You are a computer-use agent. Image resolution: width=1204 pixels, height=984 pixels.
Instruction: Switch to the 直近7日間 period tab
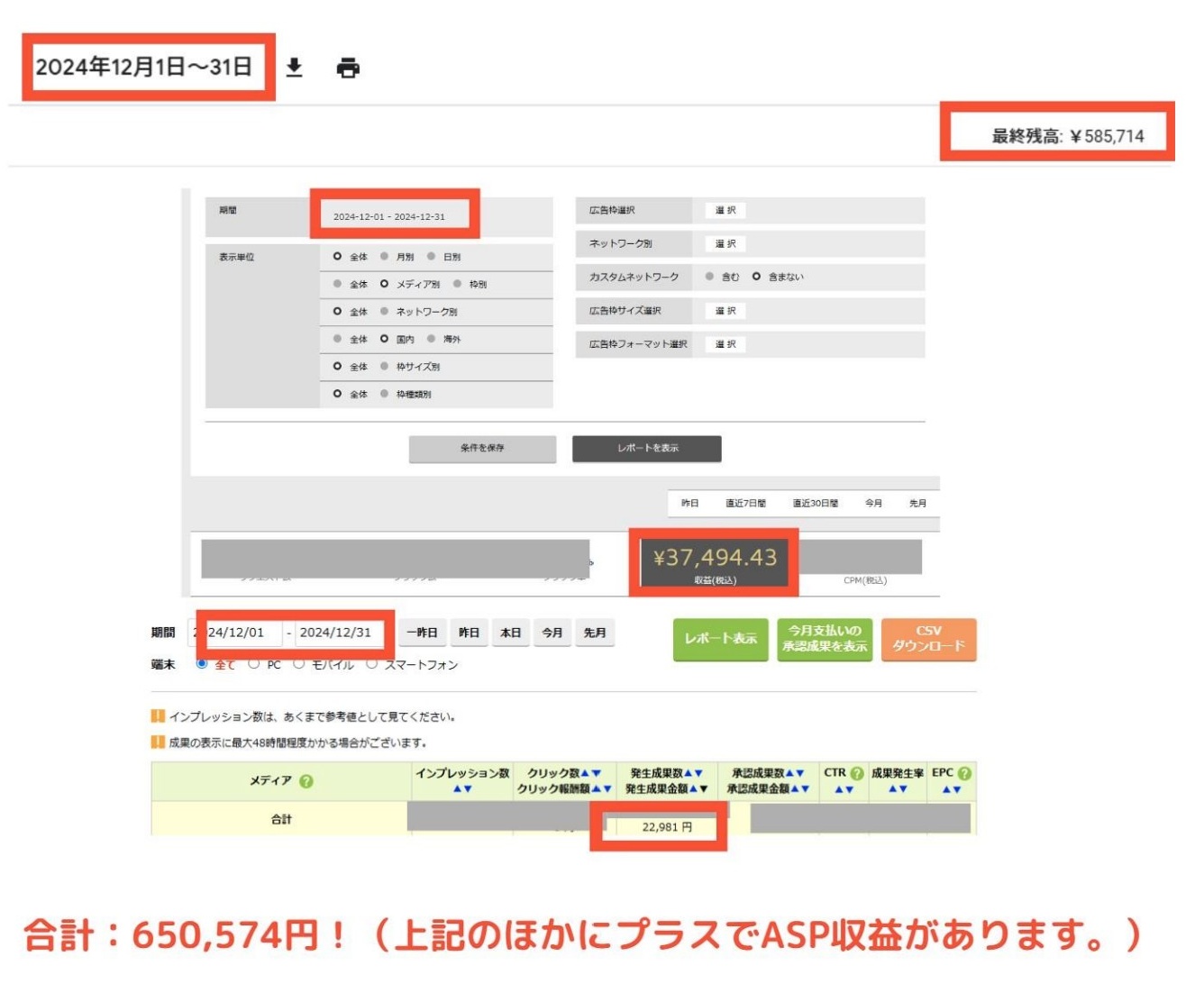click(x=745, y=503)
